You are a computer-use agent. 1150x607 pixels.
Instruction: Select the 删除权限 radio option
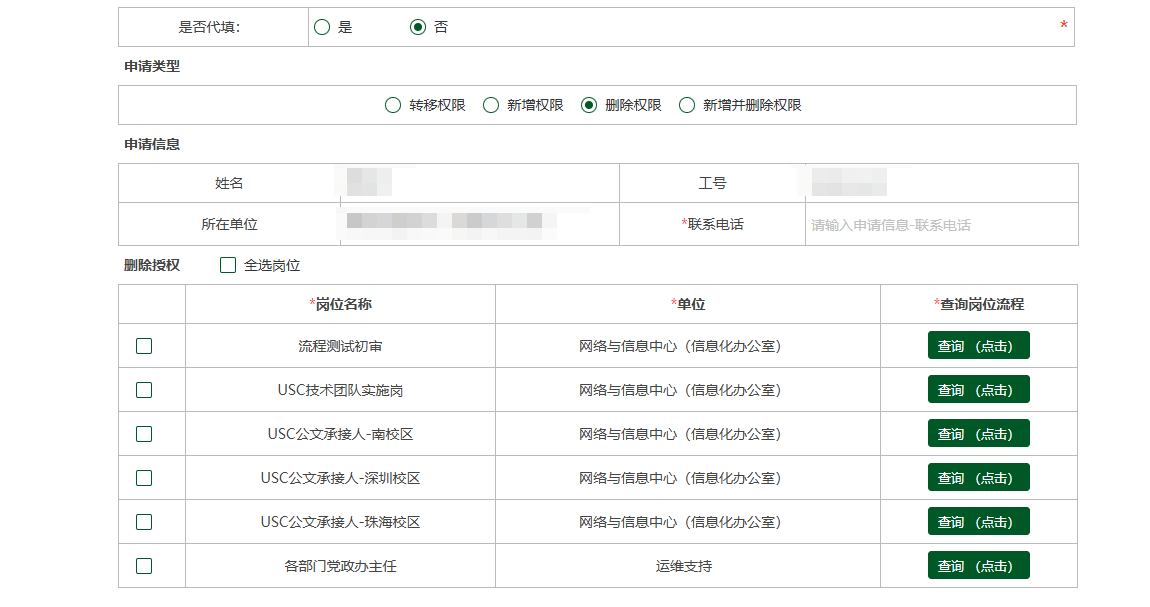click(589, 105)
